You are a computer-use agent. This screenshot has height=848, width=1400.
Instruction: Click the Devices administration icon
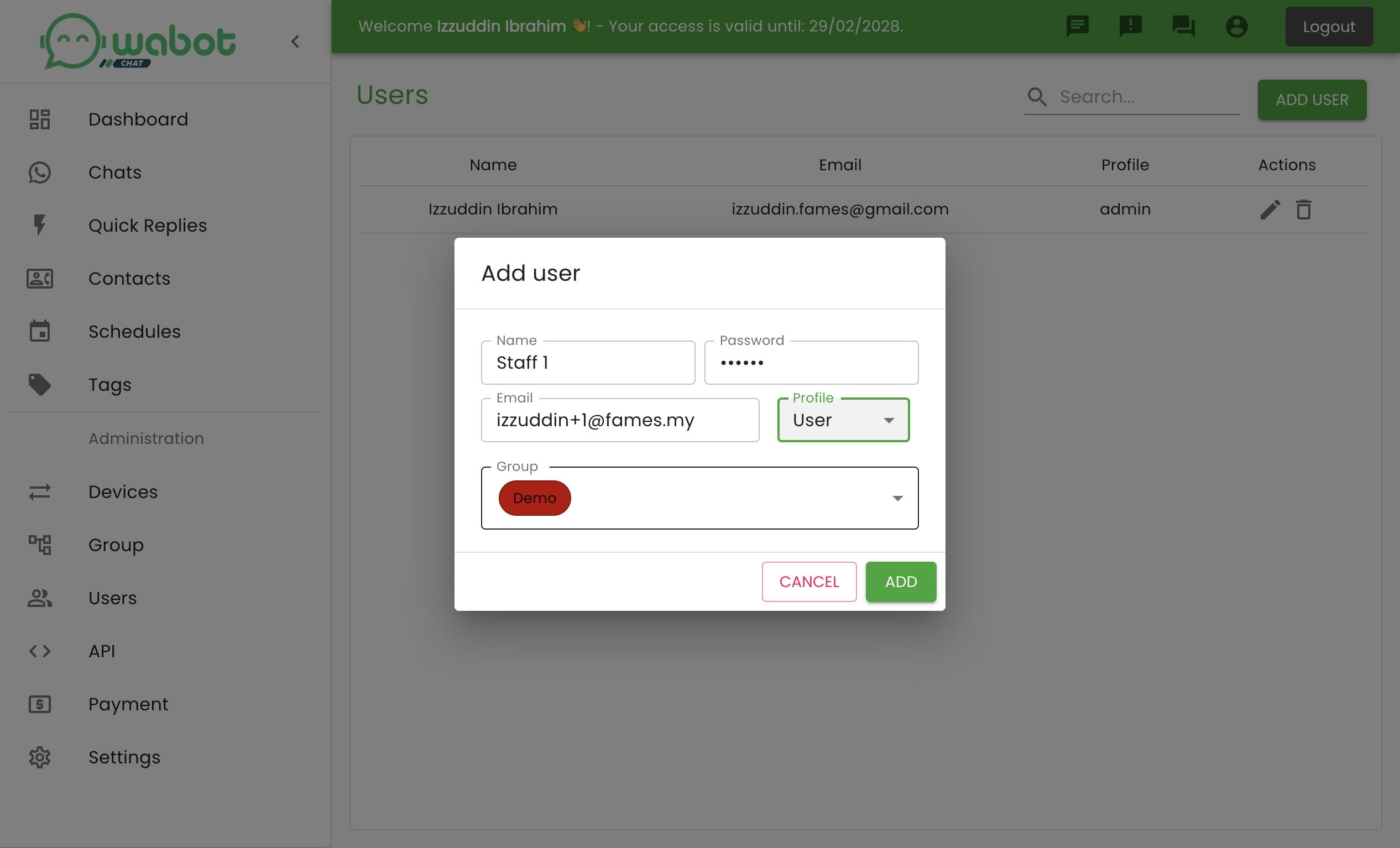tap(38, 491)
